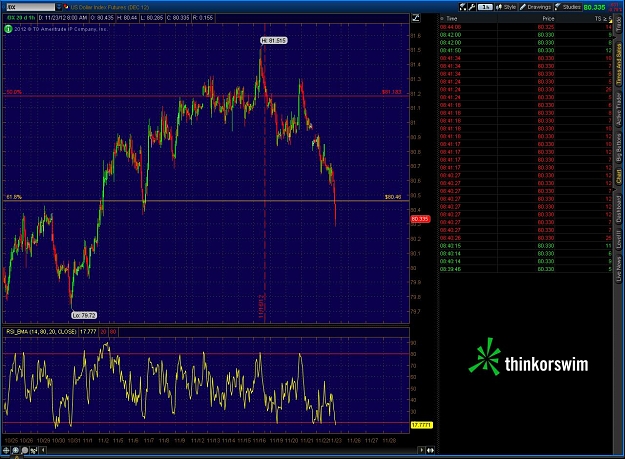Click the O: 80.435 open value
Viewport: 625px width, 459px height.
[102, 18]
